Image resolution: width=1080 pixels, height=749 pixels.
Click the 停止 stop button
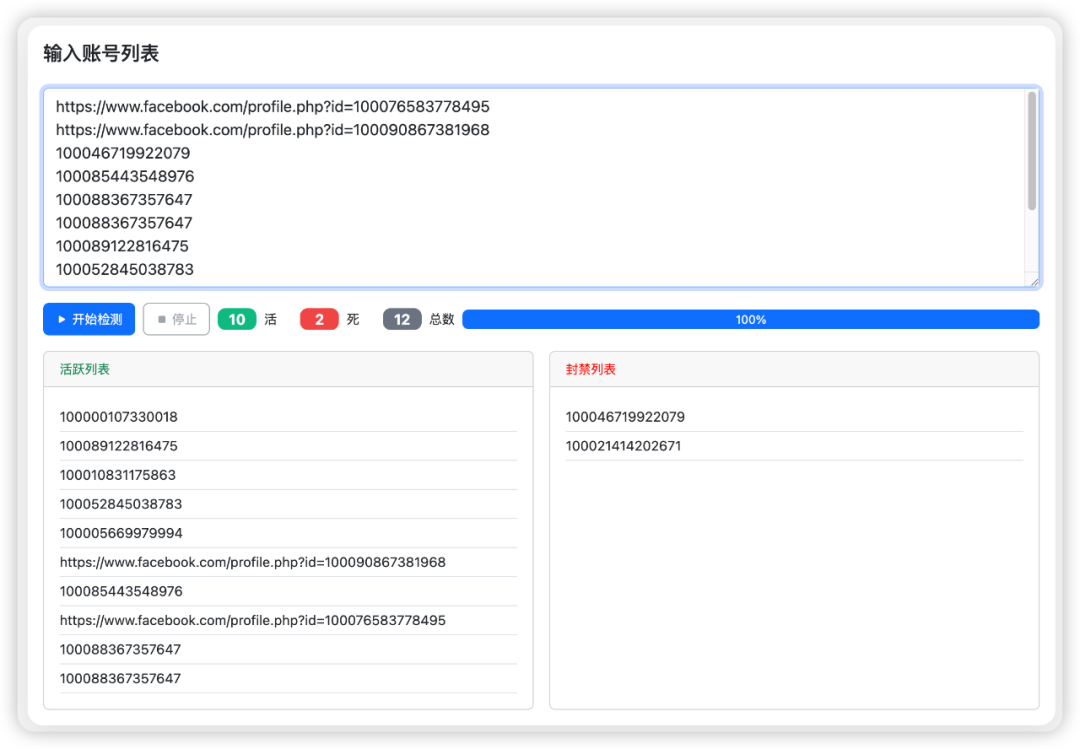pyautogui.click(x=176, y=319)
